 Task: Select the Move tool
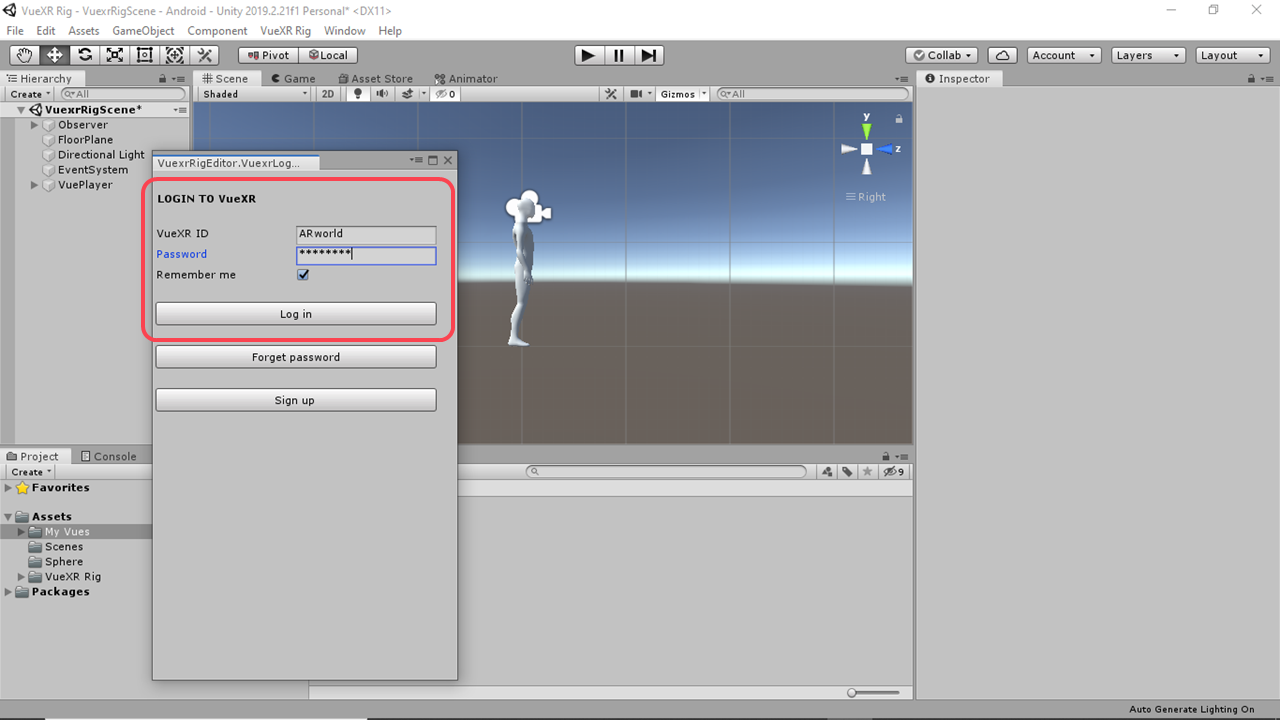tap(55, 55)
